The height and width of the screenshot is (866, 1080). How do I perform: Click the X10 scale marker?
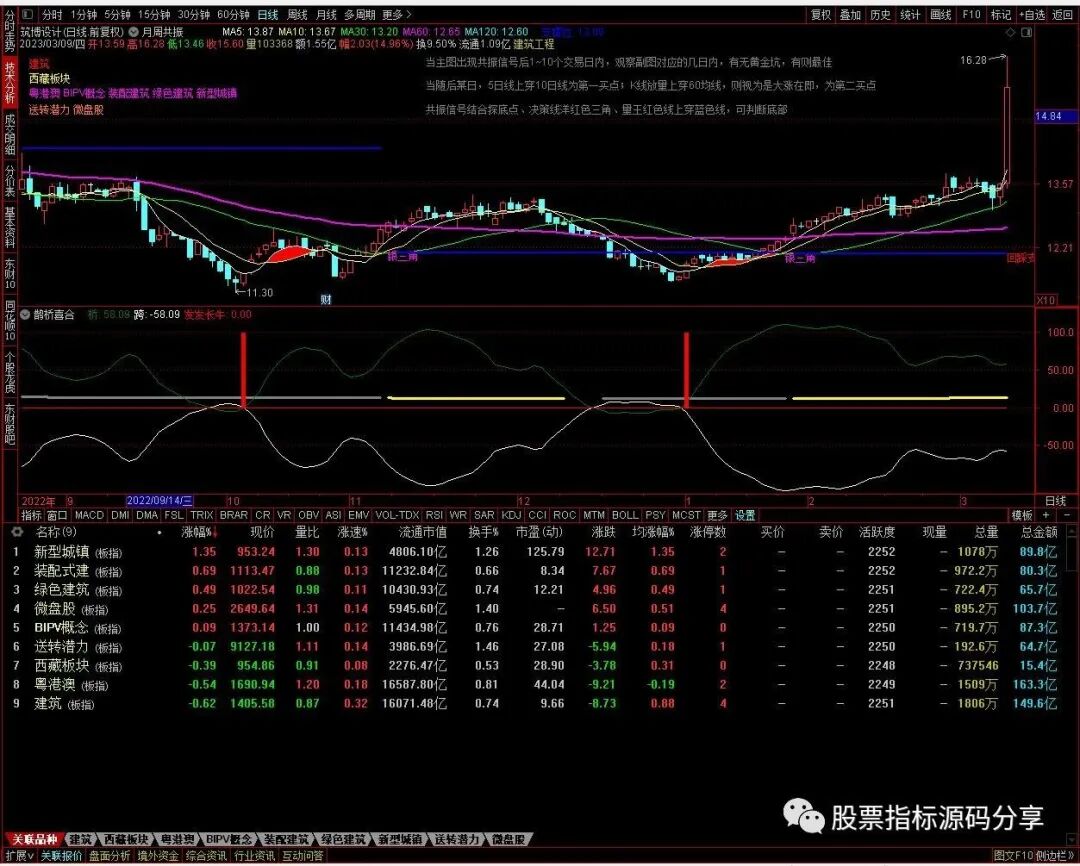click(x=1046, y=300)
